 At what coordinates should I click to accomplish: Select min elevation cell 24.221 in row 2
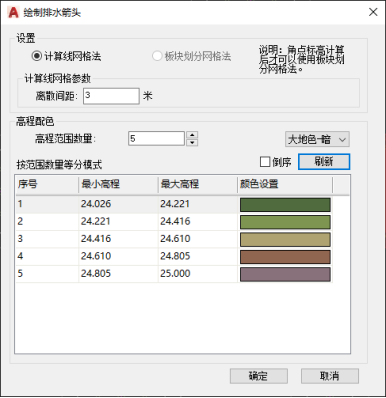coord(118,222)
